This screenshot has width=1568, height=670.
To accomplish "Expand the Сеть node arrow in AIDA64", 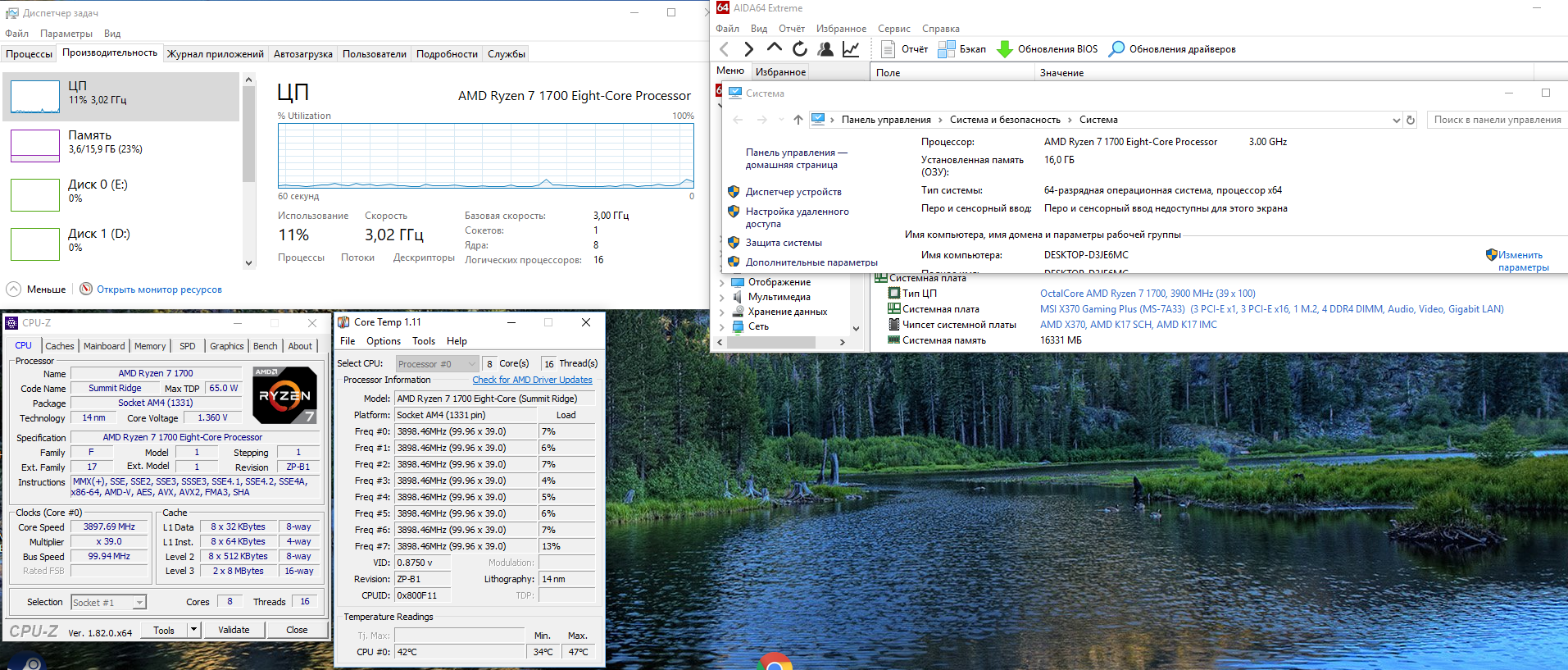I will point(722,327).
